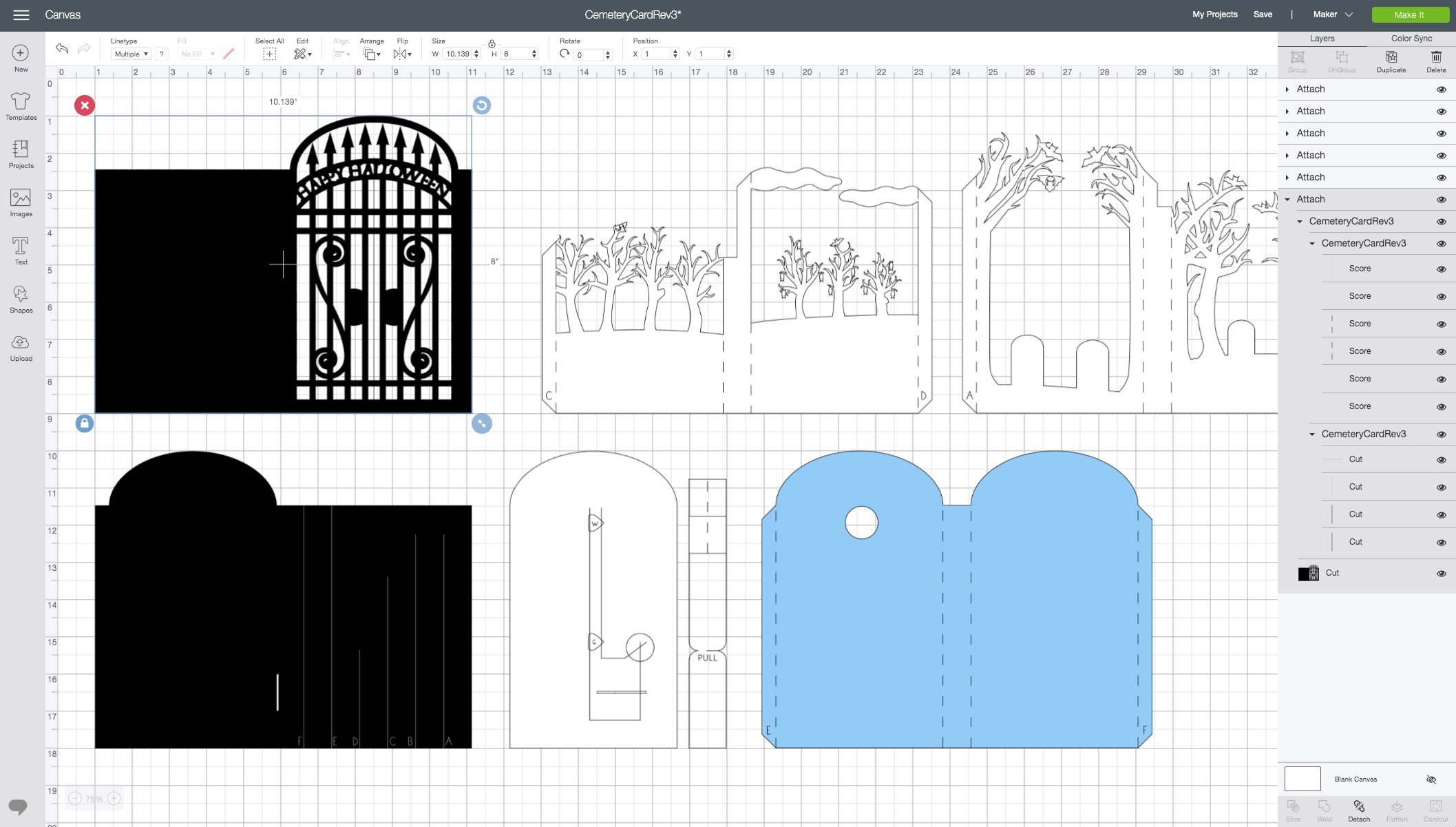Click the height size input field
This screenshot has height=827, width=1456.
click(516, 54)
